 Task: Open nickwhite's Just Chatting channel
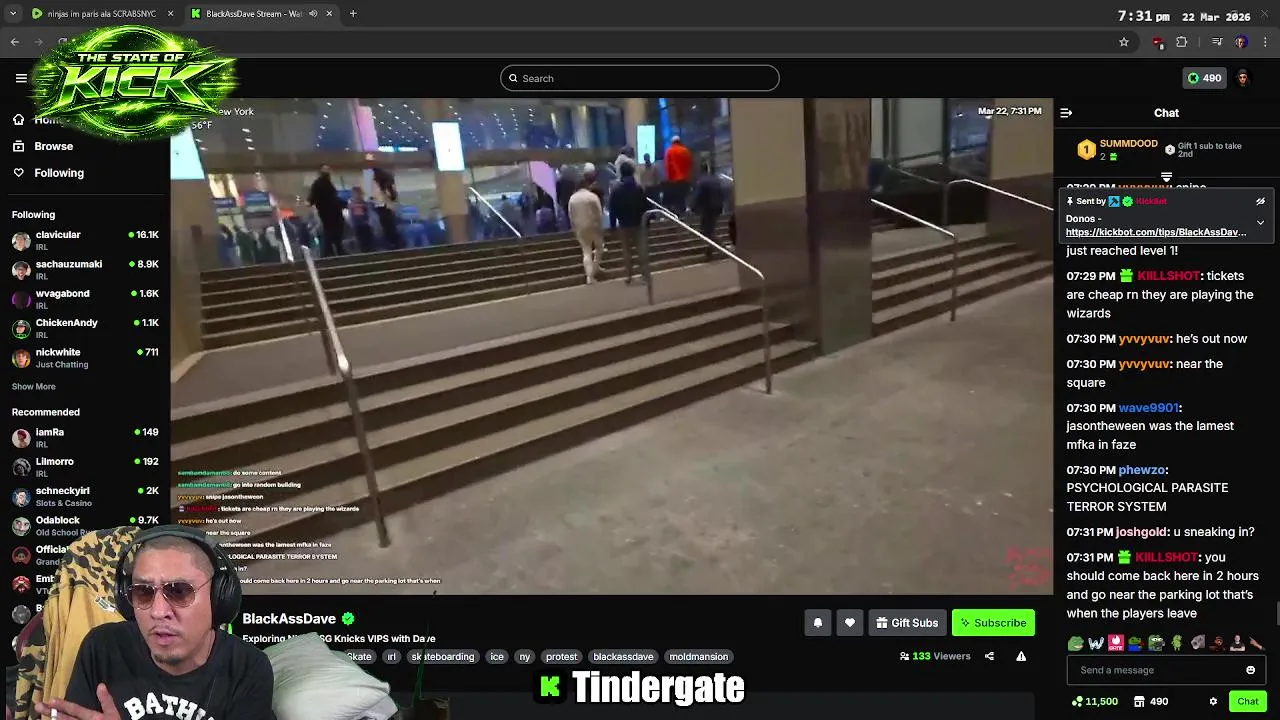(x=85, y=357)
